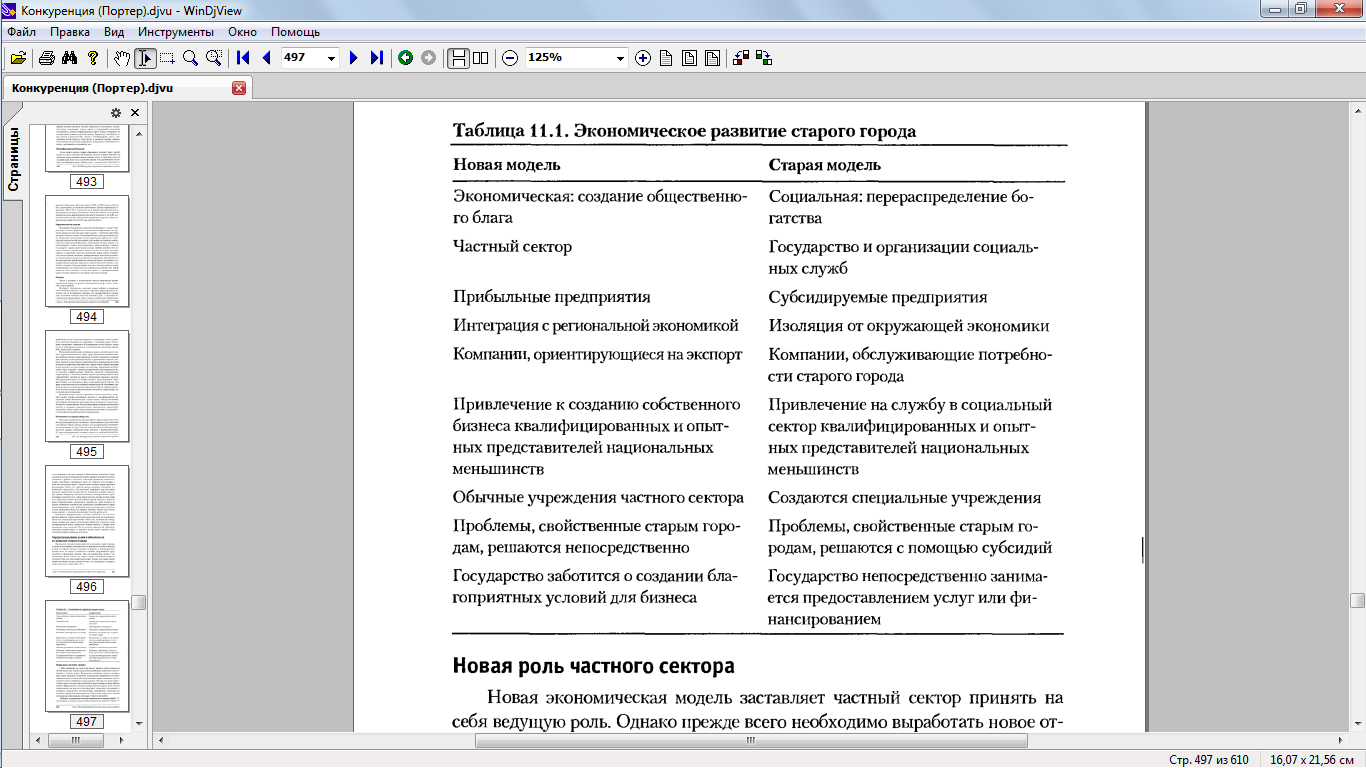The height and width of the screenshot is (768, 1366).
Task: Click the cell Интеграция с региональной экономикой
Action: [596, 325]
